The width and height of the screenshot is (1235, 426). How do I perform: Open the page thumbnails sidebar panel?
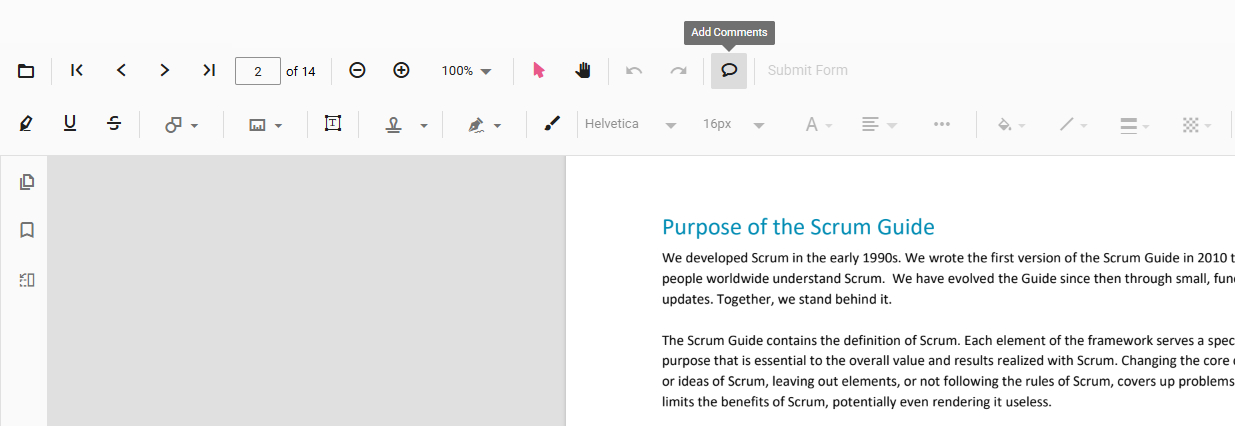pyautogui.click(x=27, y=182)
